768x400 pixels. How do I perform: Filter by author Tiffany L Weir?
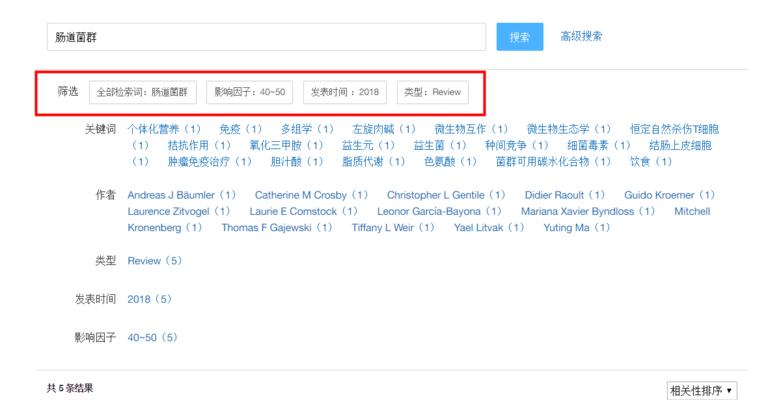393,227
